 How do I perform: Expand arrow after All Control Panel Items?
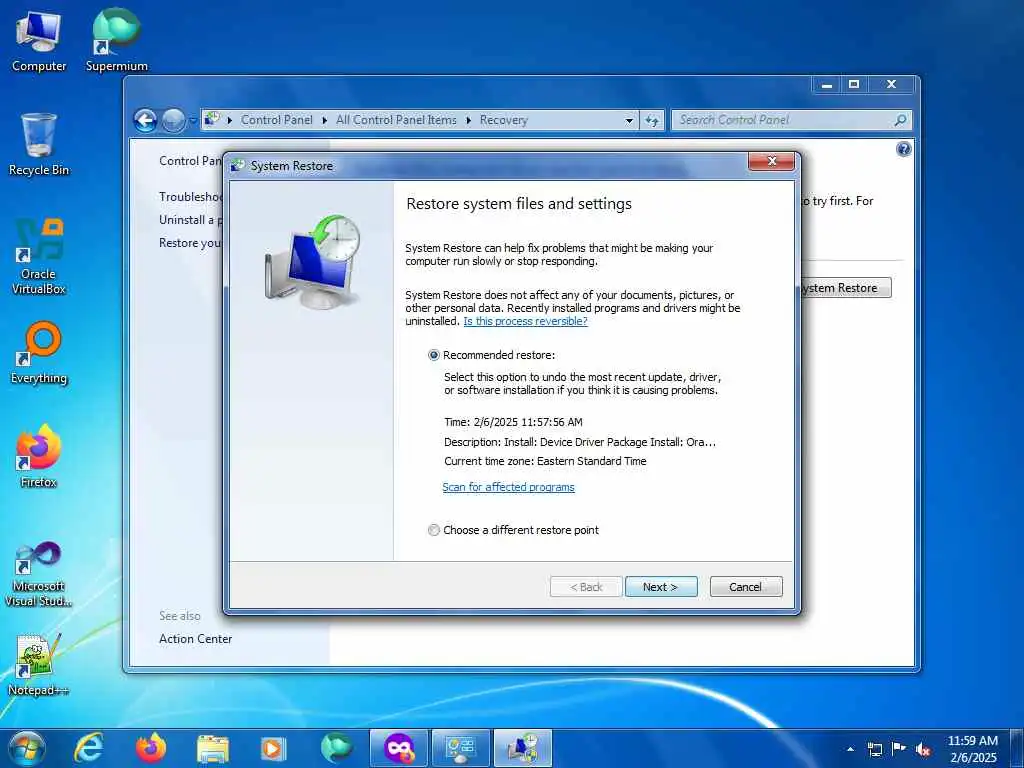click(468, 121)
